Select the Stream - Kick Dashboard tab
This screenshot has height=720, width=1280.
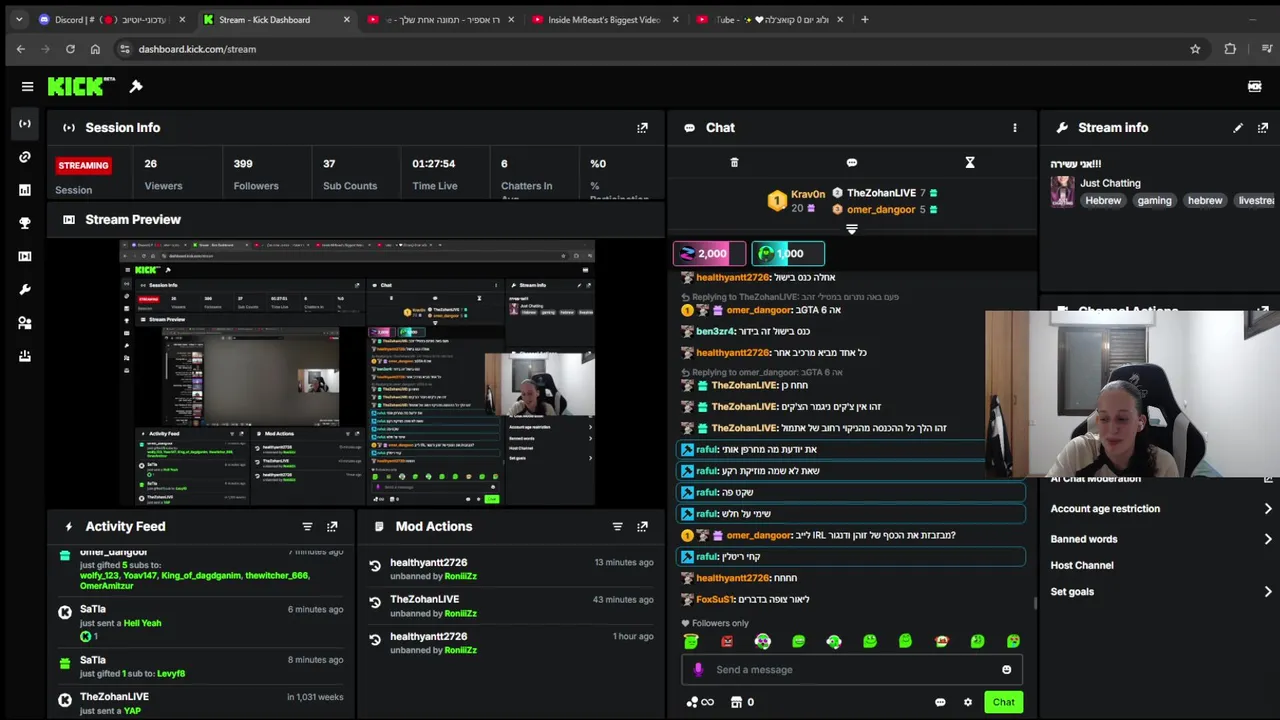pos(276,19)
